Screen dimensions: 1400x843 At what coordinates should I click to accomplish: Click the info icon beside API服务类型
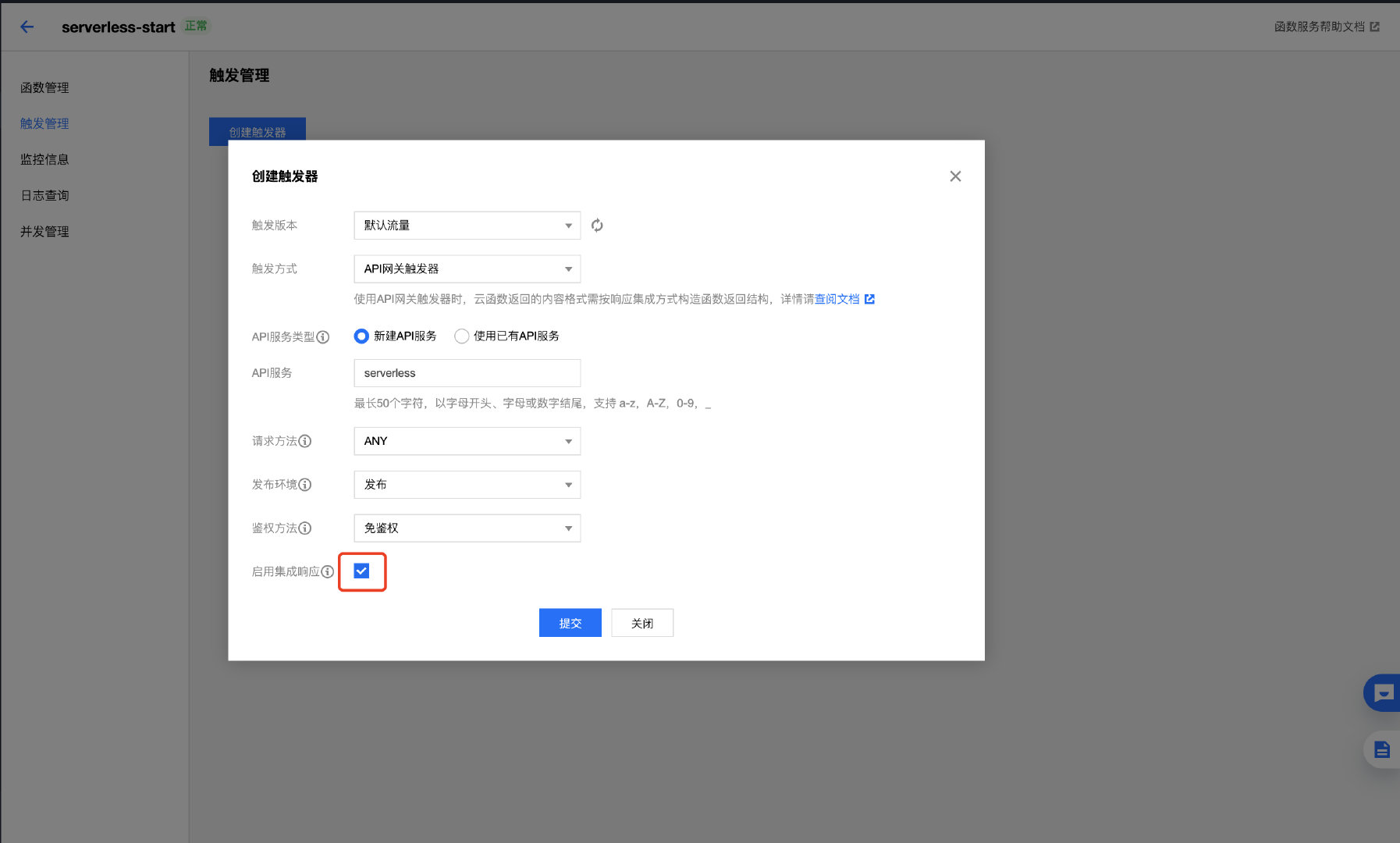[x=323, y=337]
